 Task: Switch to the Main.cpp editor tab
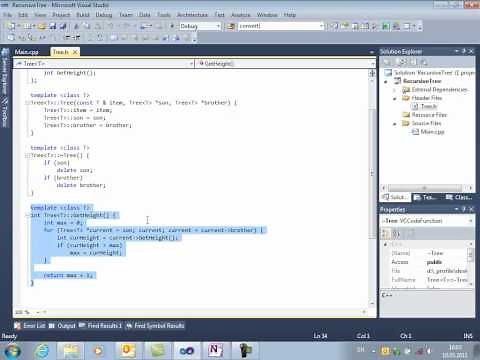27,52
